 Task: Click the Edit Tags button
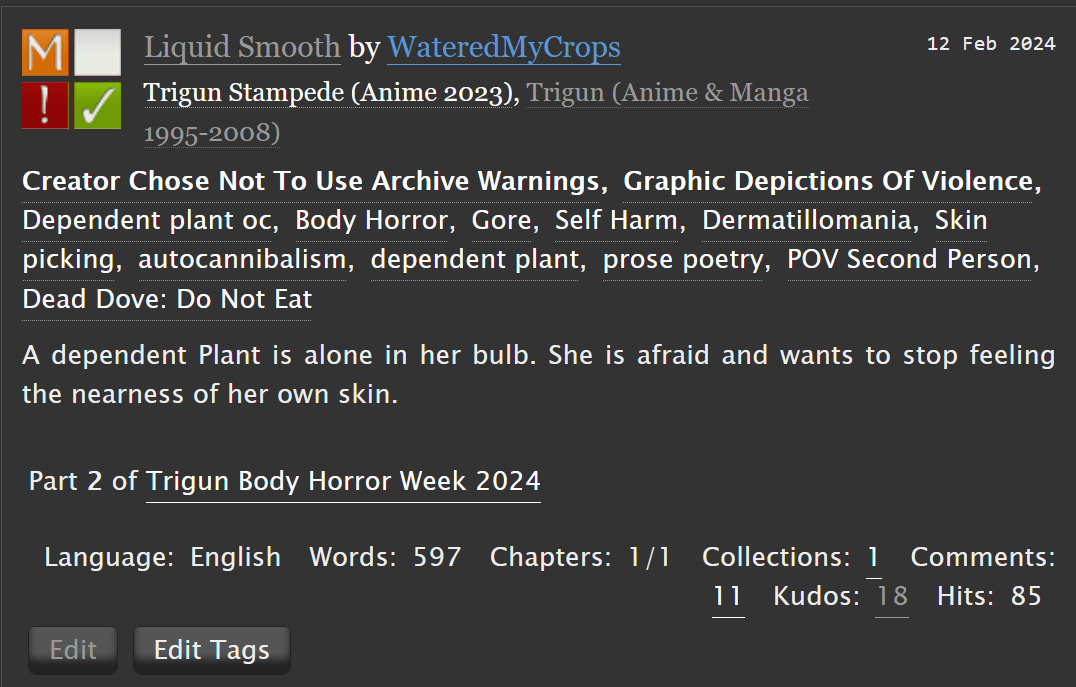click(211, 650)
